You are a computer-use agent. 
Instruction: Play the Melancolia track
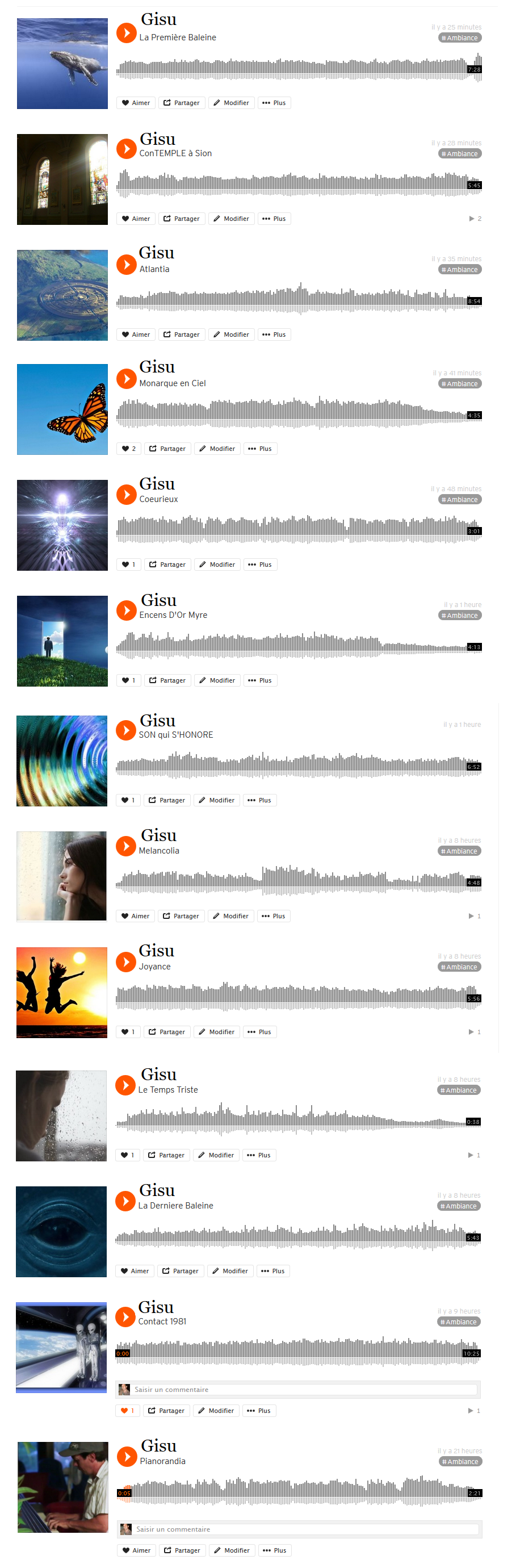[126, 846]
